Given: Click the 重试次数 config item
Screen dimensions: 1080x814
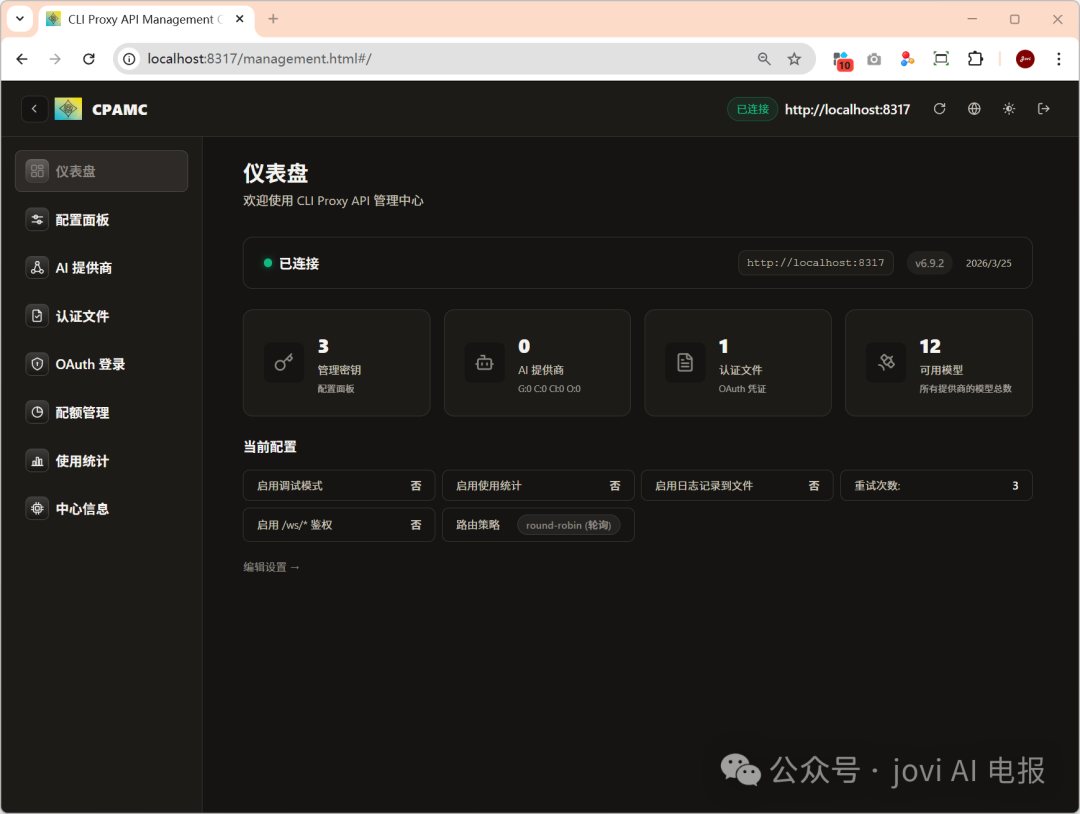Looking at the screenshot, I should (936, 486).
